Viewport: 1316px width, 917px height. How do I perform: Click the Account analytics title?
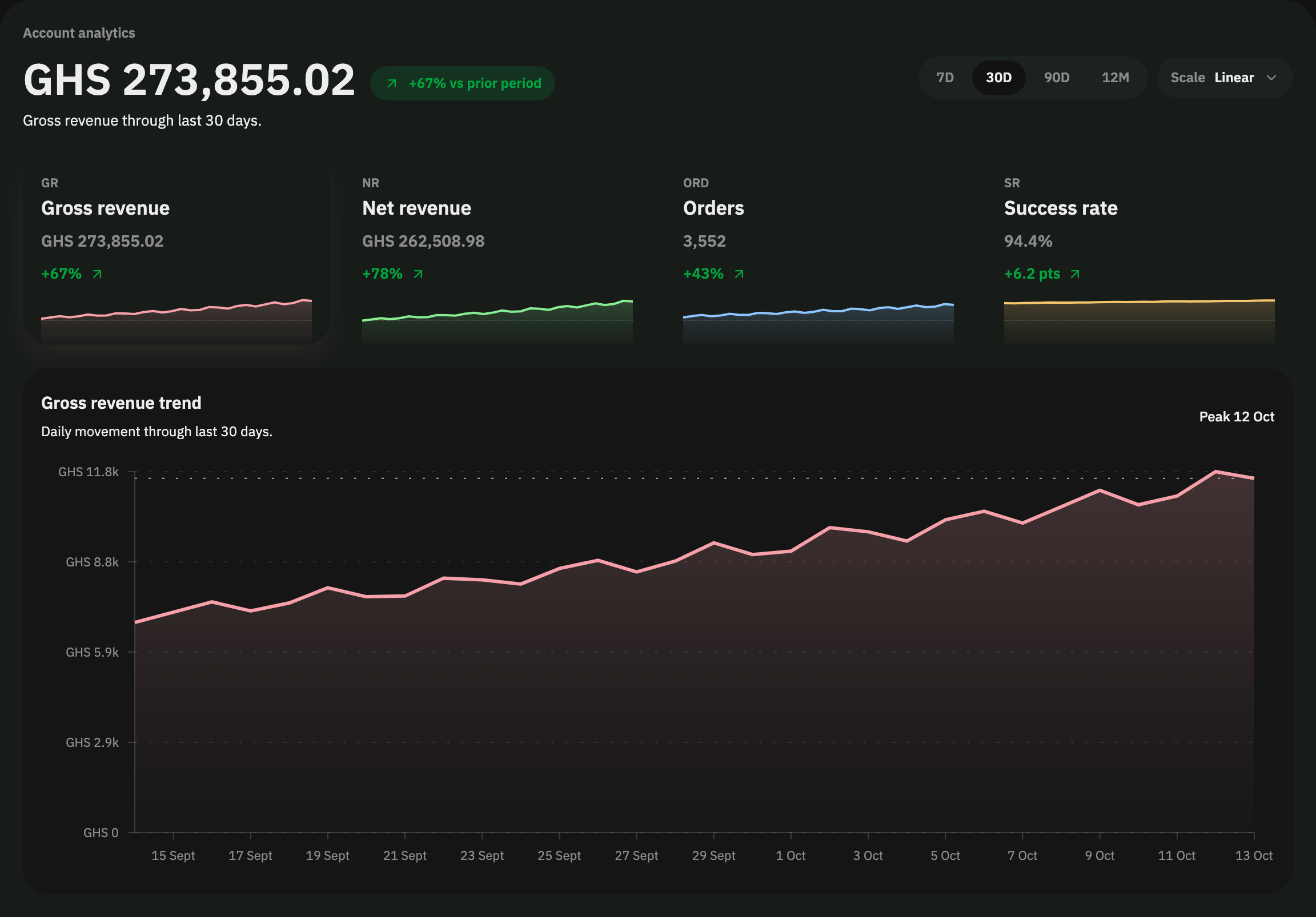click(x=79, y=33)
